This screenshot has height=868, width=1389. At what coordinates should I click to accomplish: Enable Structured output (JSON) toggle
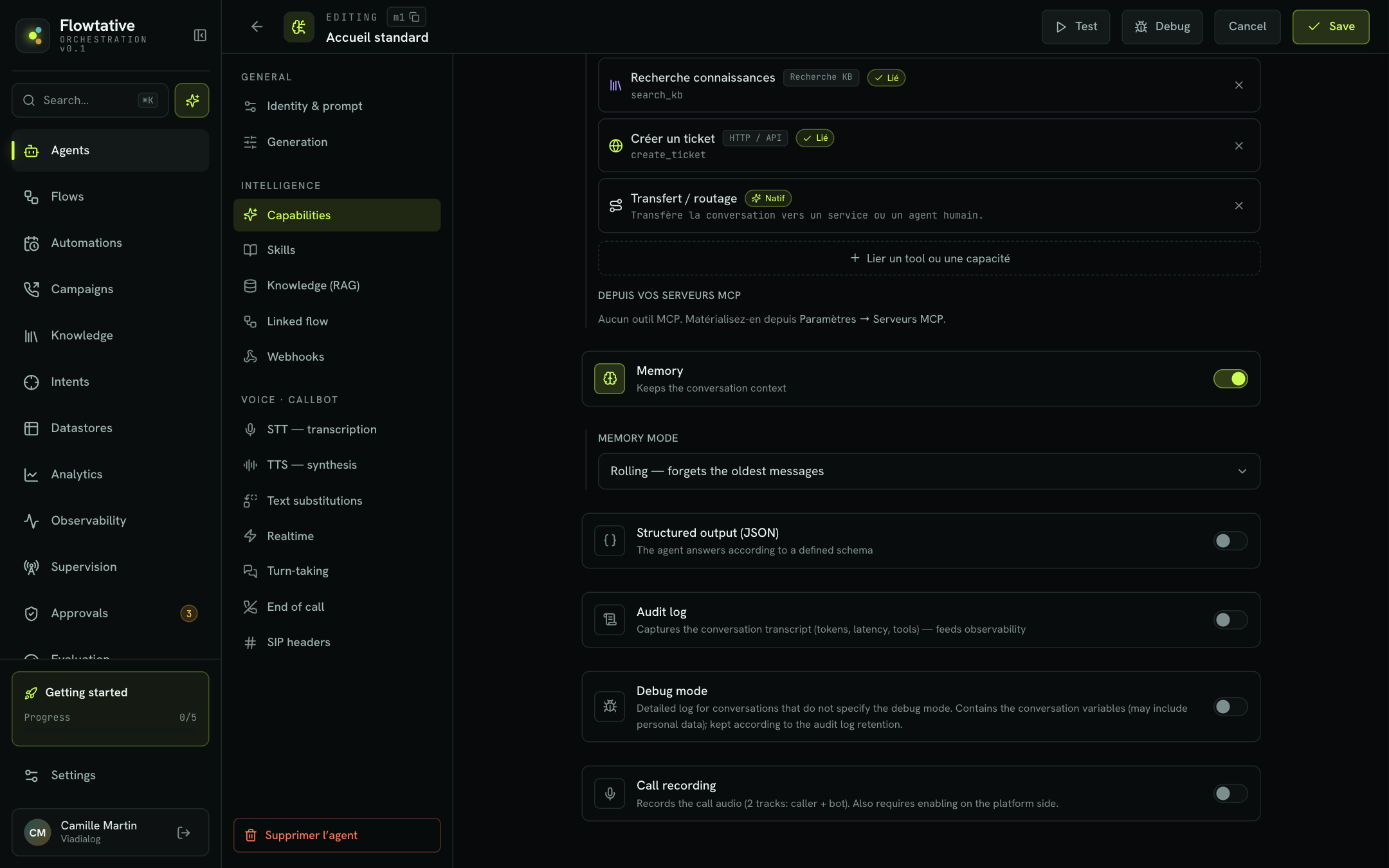tap(1230, 541)
